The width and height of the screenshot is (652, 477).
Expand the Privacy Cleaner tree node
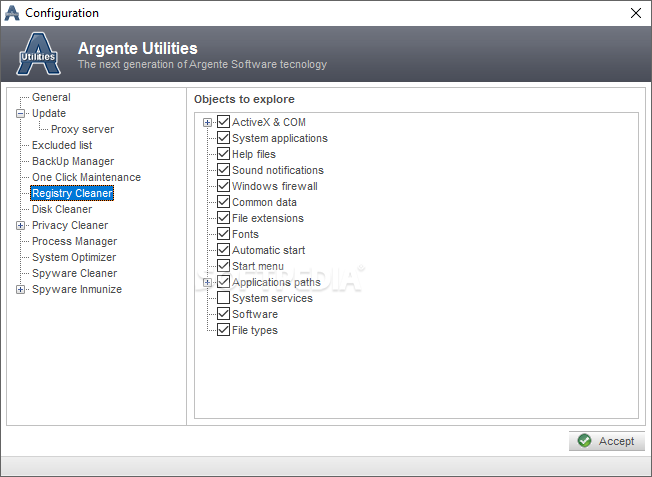tap(20, 225)
